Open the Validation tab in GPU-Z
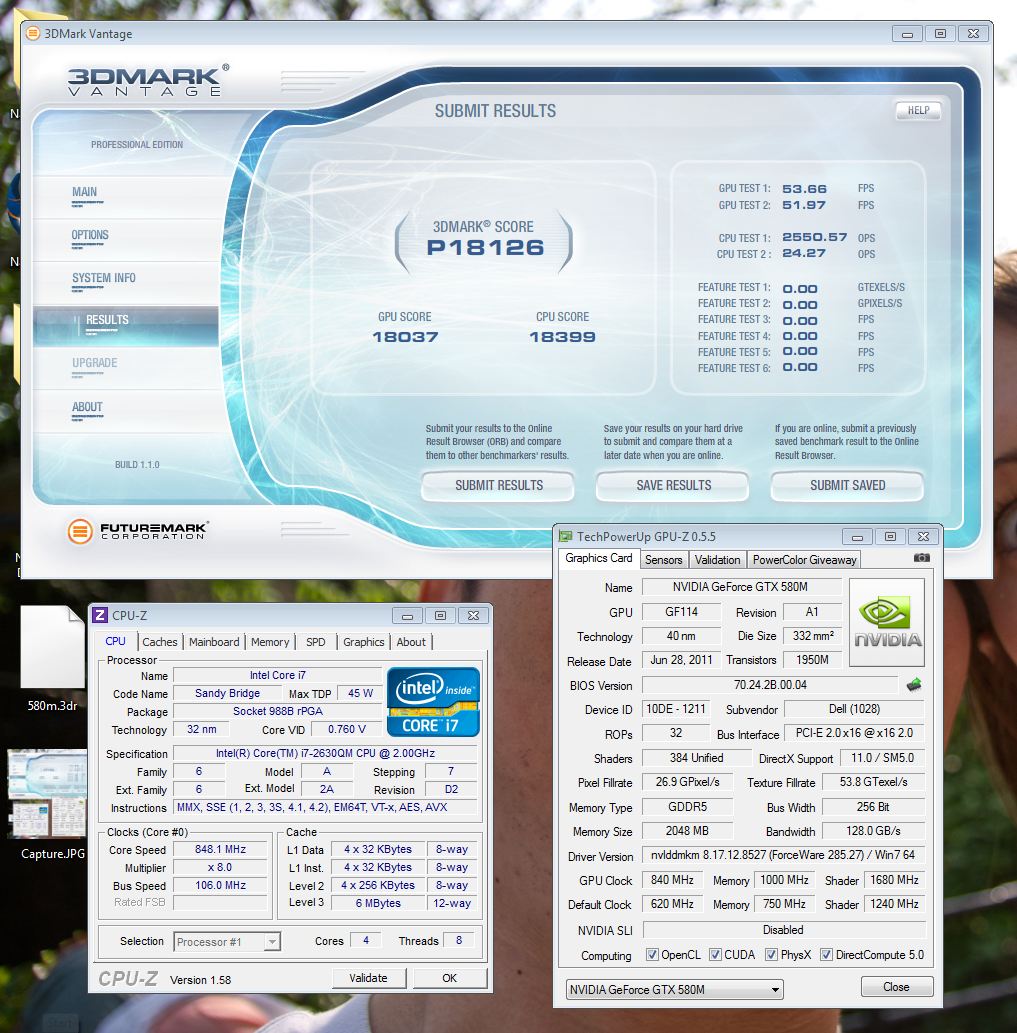This screenshot has width=1017, height=1033. 717,560
